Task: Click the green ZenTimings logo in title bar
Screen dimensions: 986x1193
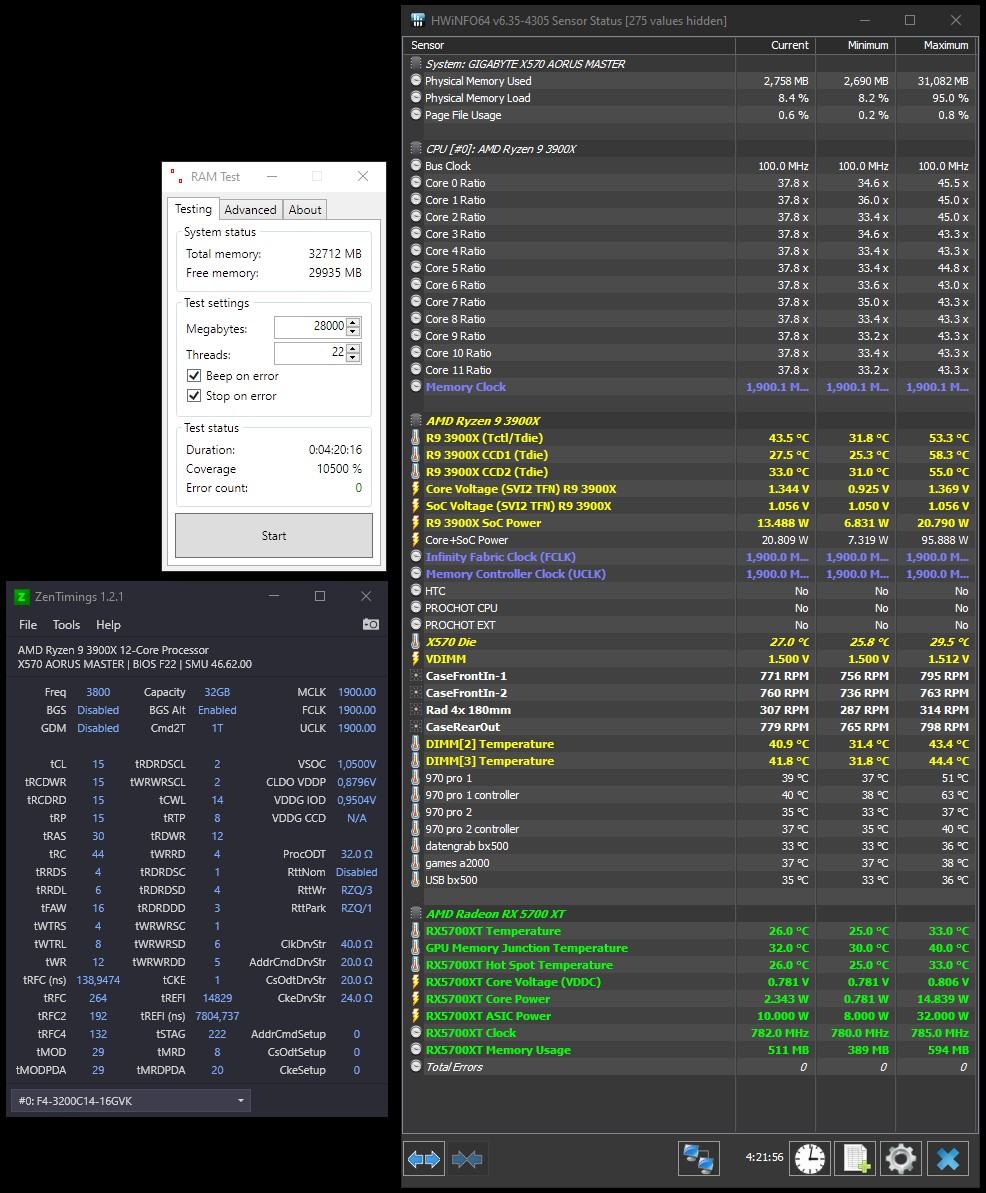Action: [21, 596]
